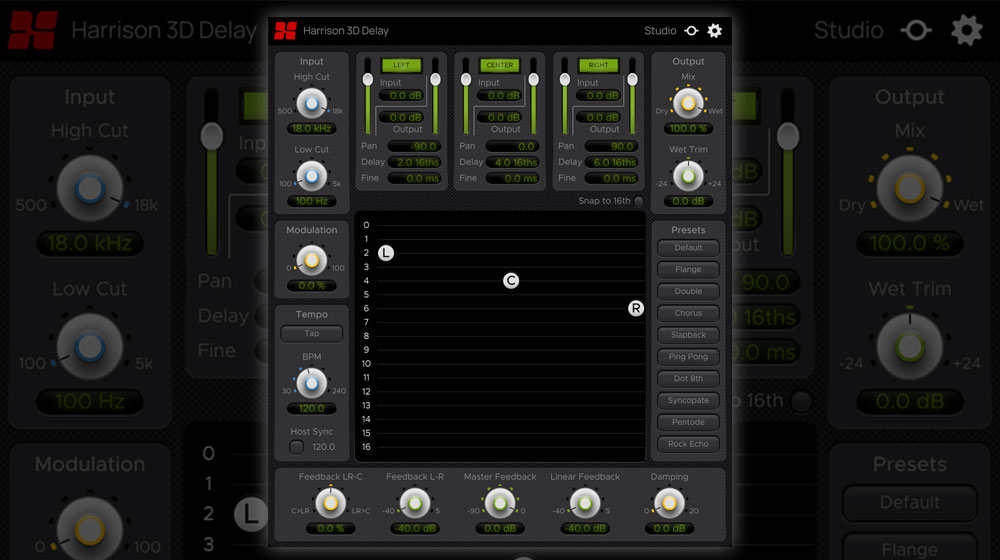Click the RIGHT Delay 6.0 16ths field
The width and height of the screenshot is (1000, 560).
[611, 162]
